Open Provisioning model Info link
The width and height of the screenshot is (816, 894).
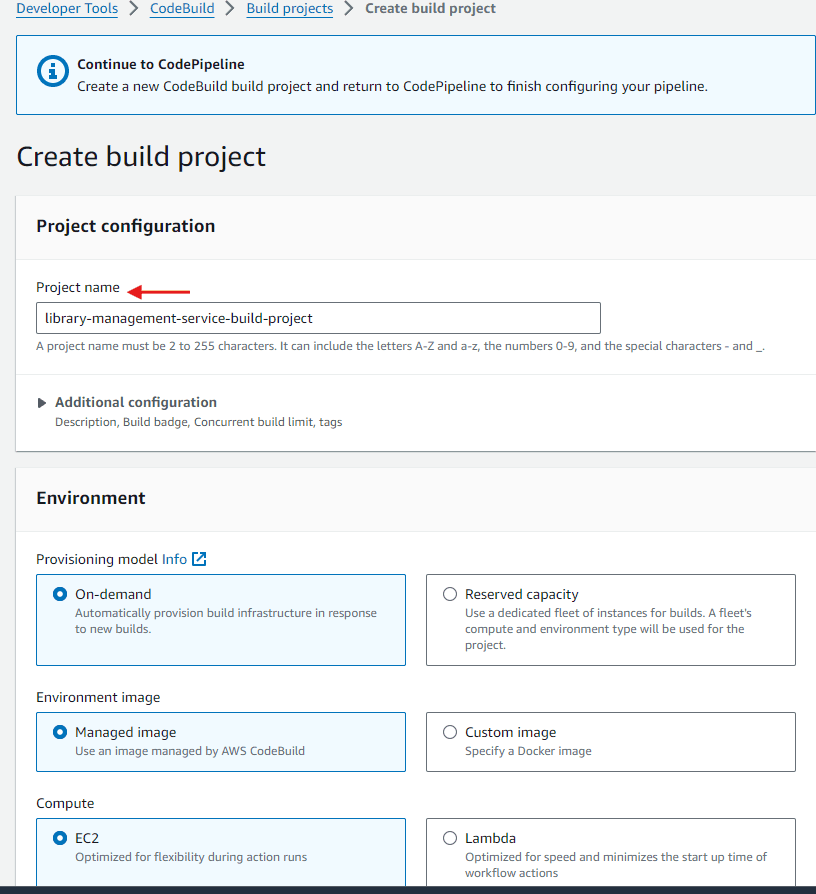tap(174, 559)
